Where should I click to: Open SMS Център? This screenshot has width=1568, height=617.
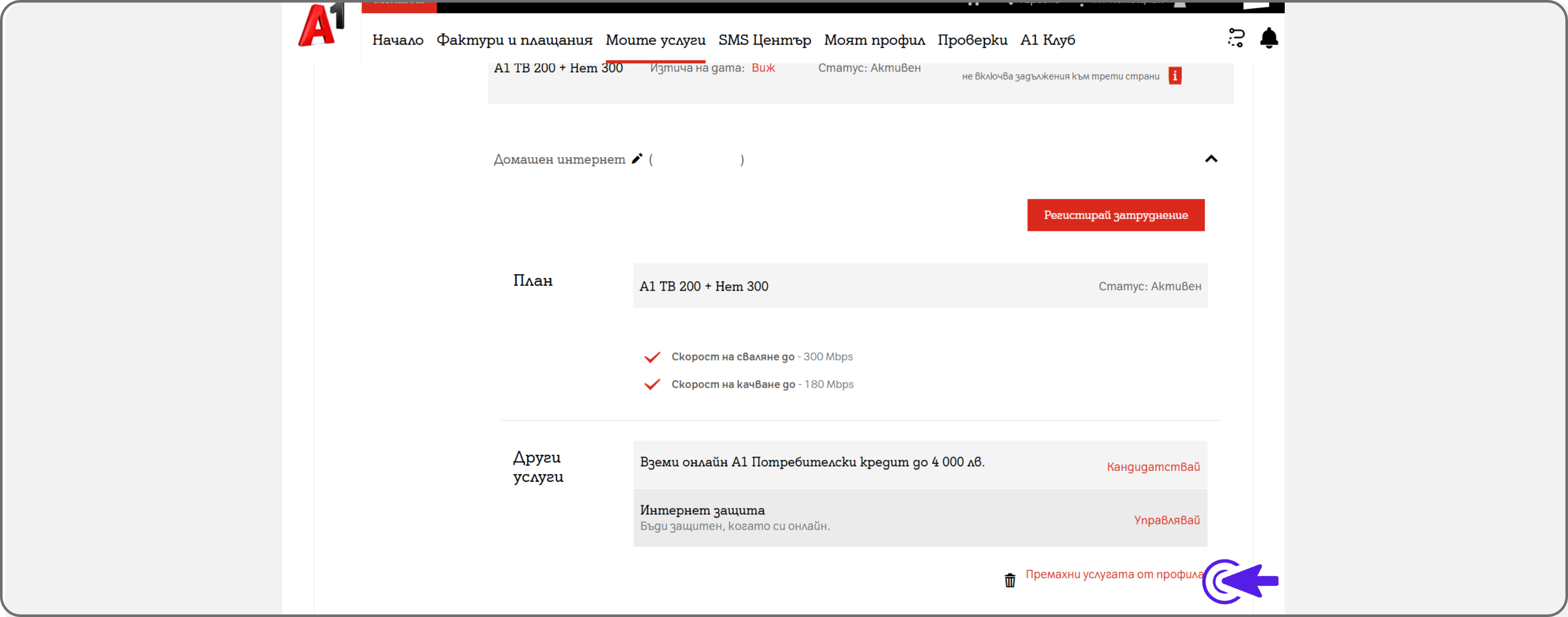[x=764, y=40]
